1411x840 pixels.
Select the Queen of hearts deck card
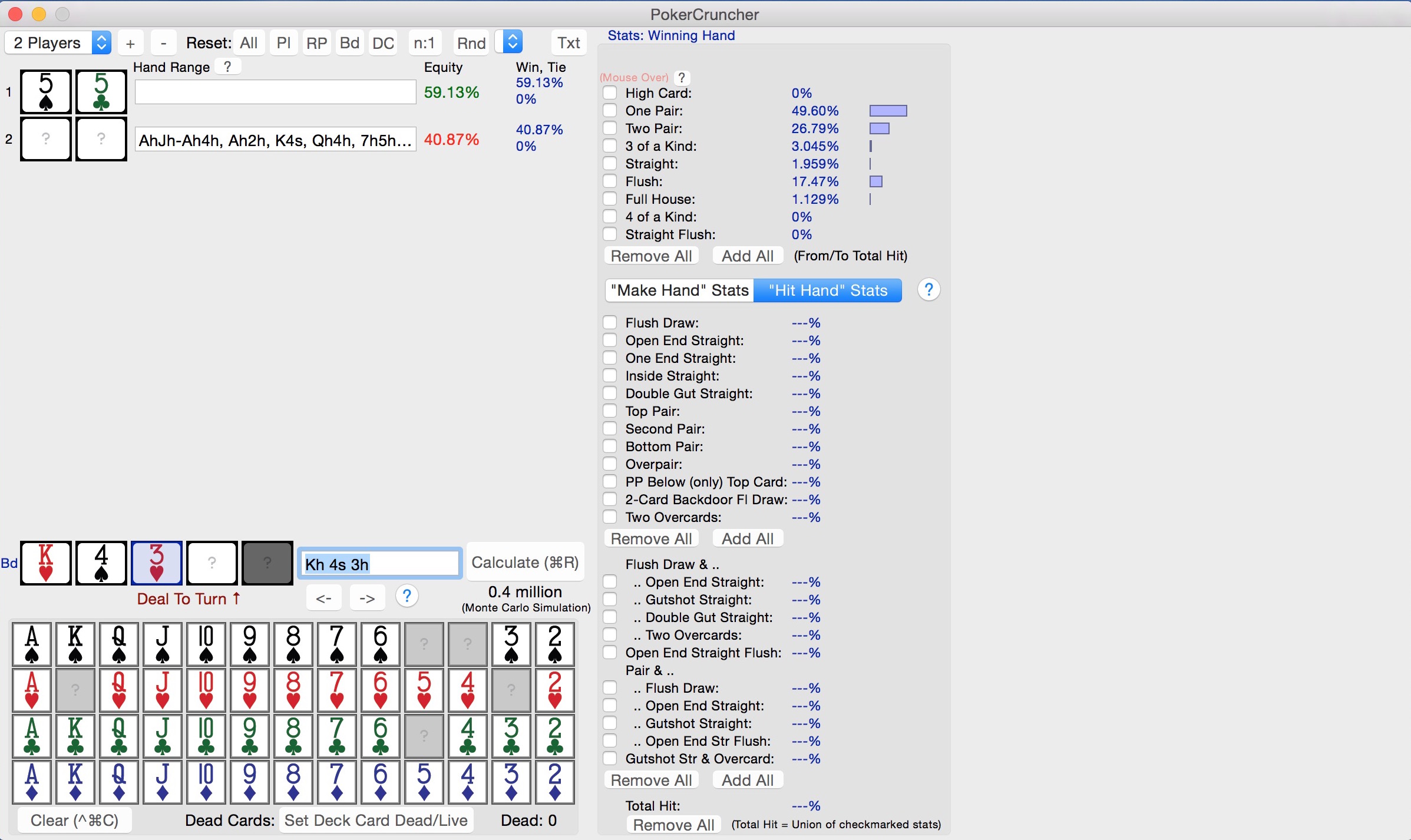[x=119, y=690]
